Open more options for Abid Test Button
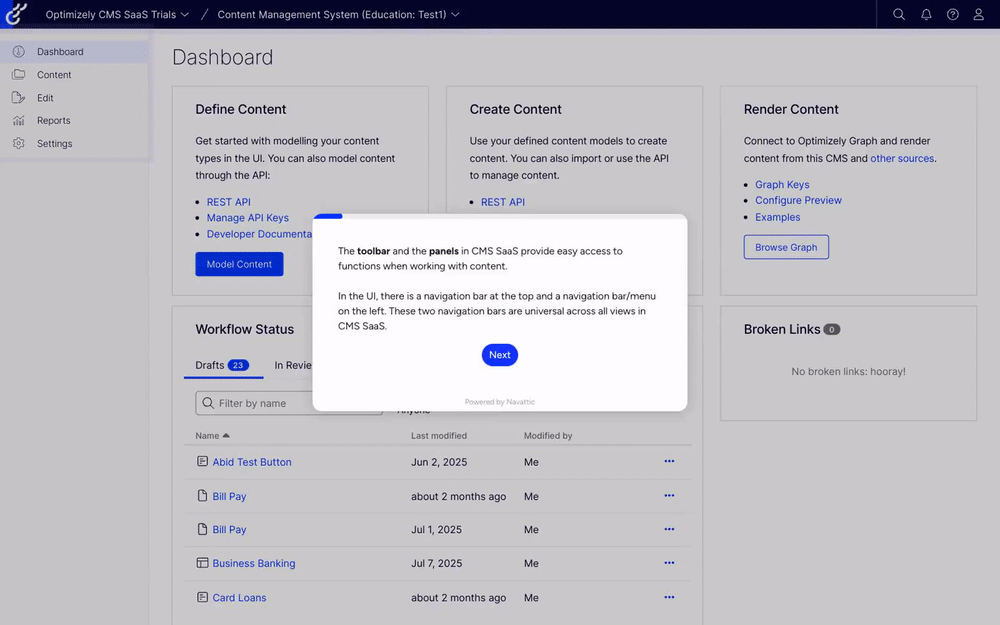 (669, 462)
